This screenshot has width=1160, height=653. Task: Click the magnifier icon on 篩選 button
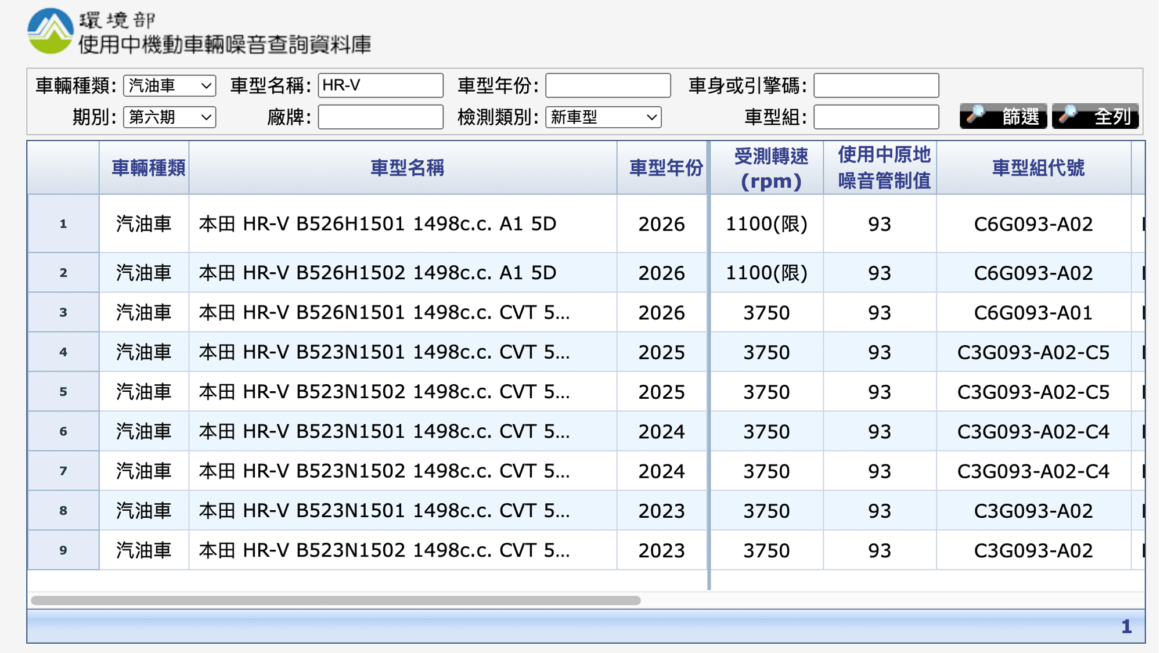click(x=977, y=116)
